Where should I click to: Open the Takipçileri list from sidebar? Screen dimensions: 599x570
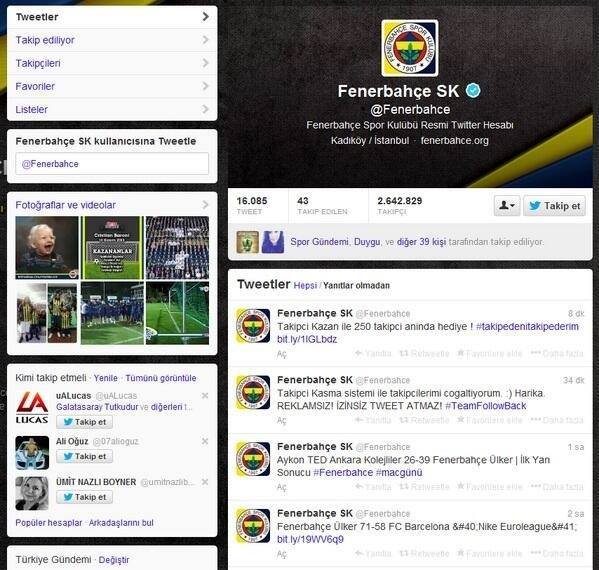click(112, 63)
